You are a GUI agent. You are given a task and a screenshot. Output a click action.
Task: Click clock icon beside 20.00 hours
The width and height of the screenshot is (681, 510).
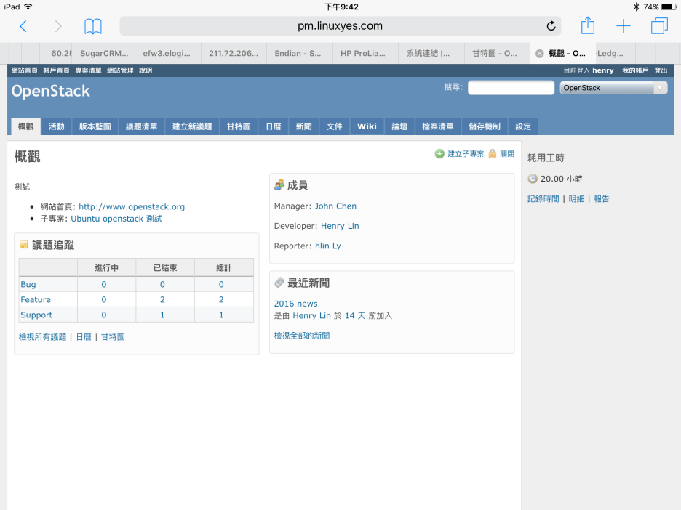532,179
